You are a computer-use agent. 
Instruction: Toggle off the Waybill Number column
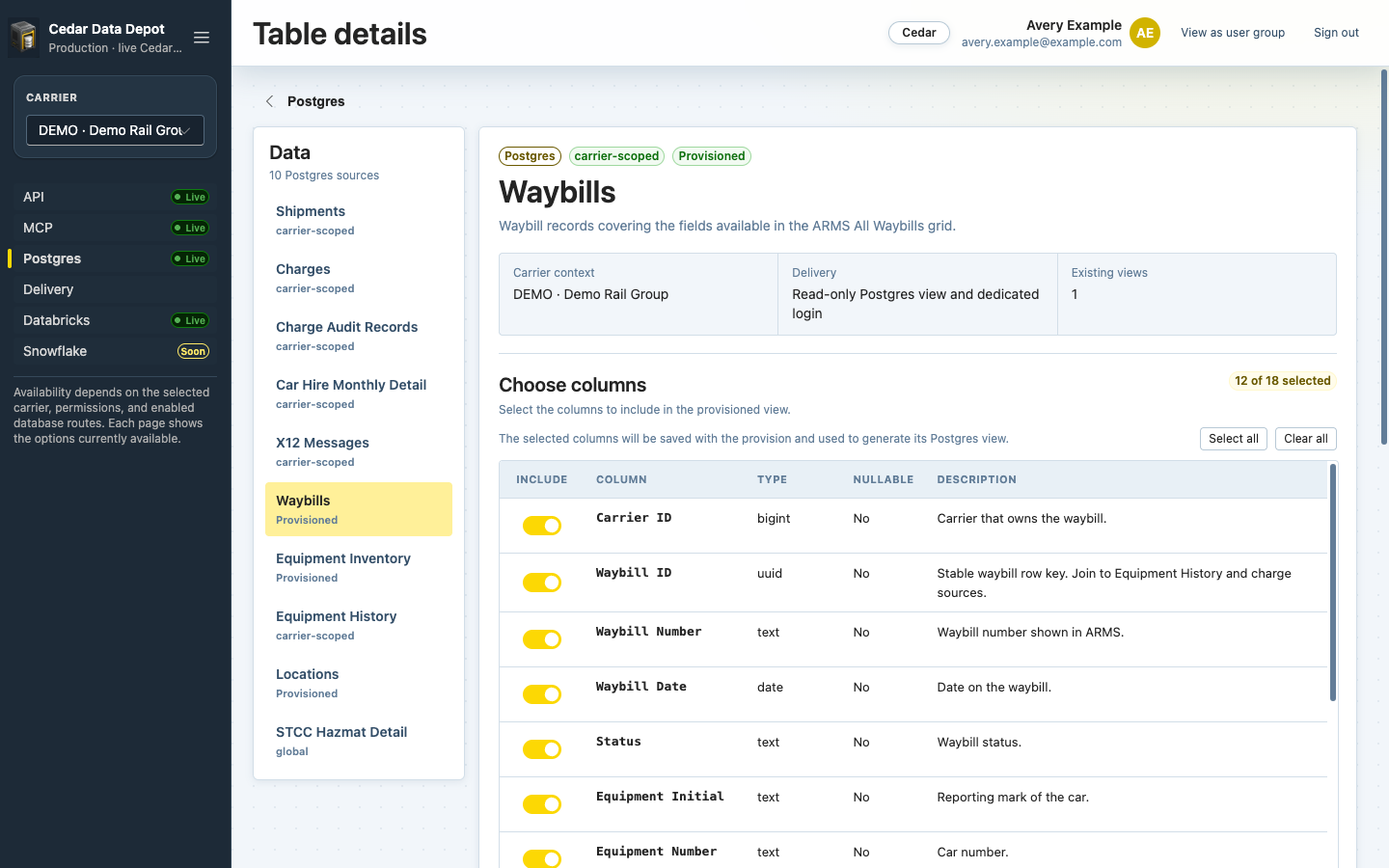pos(542,639)
